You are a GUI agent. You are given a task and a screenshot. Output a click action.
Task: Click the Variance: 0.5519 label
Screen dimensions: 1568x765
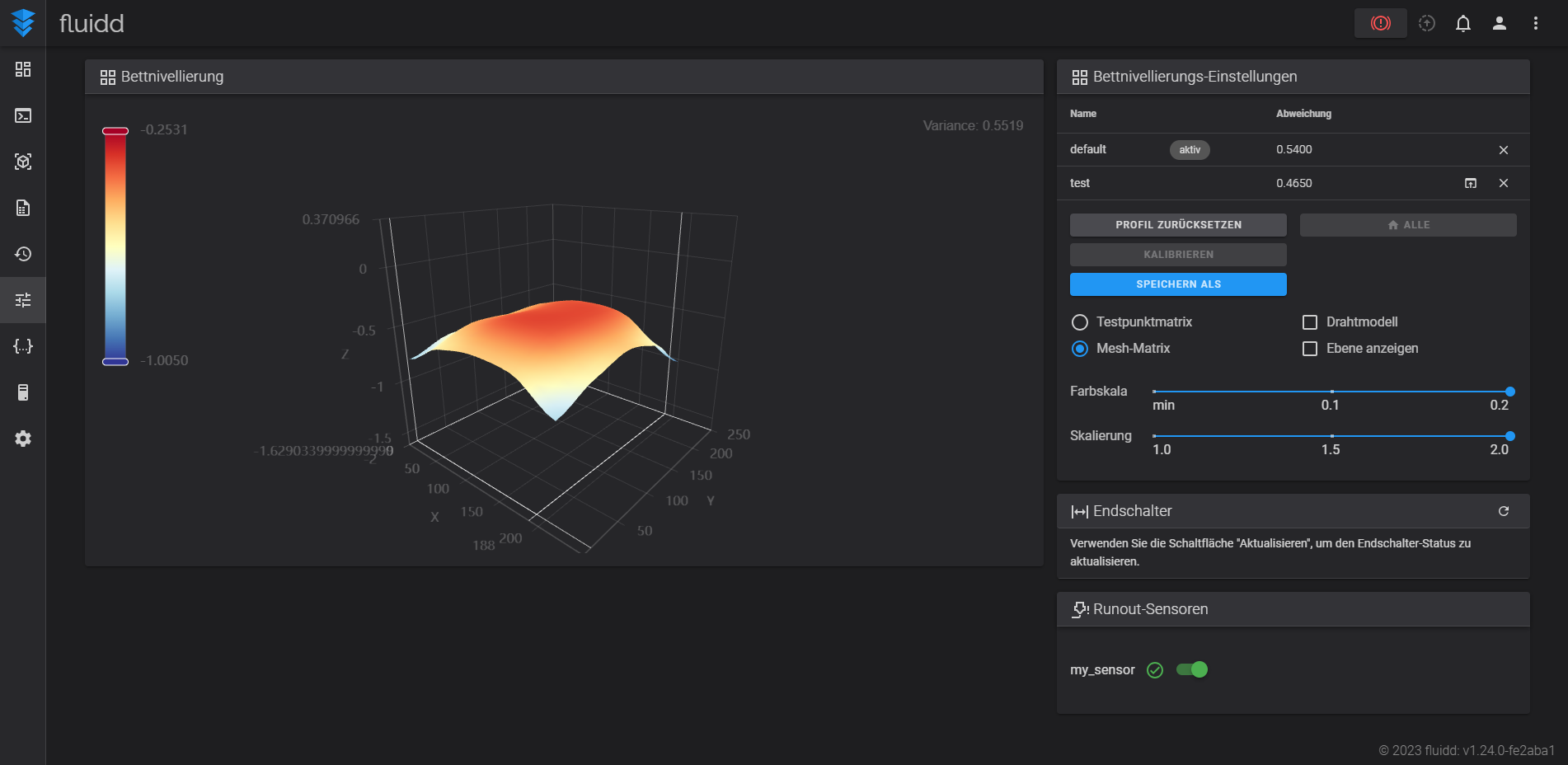(x=973, y=125)
